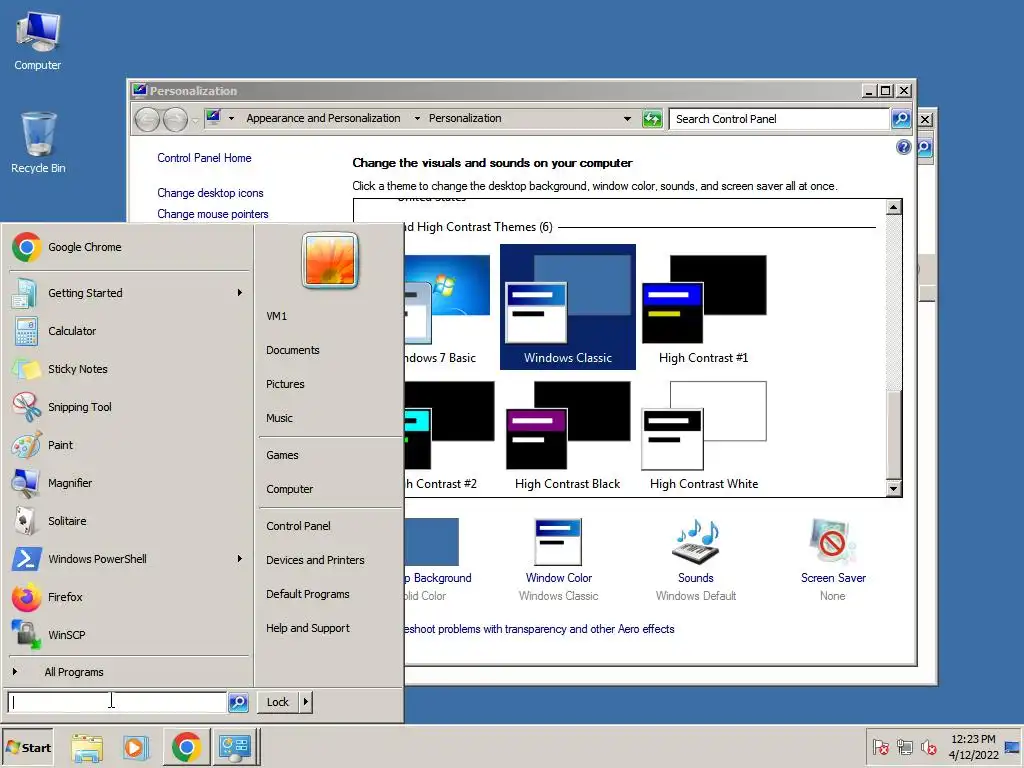Click Chrome icon in taskbar
Screen dimensions: 1024x768
186,747
